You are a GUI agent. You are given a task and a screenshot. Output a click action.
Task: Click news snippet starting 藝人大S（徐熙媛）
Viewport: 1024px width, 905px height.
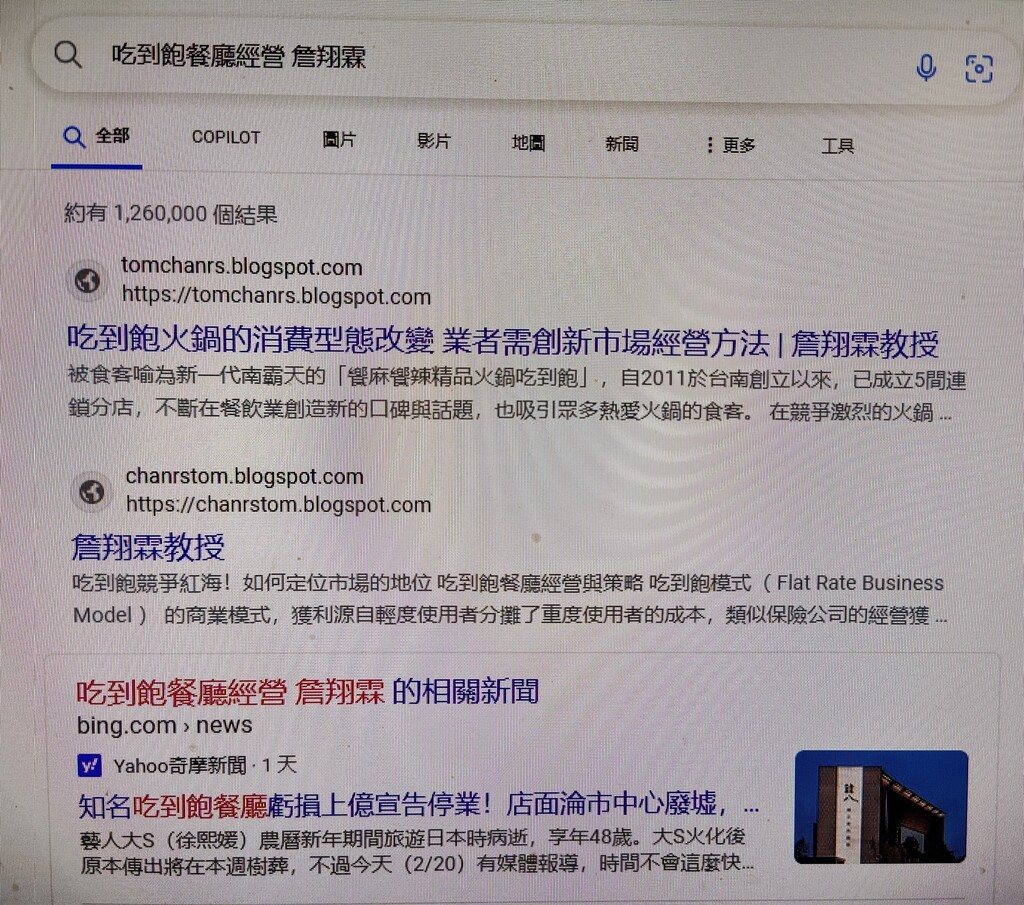[x=418, y=850]
